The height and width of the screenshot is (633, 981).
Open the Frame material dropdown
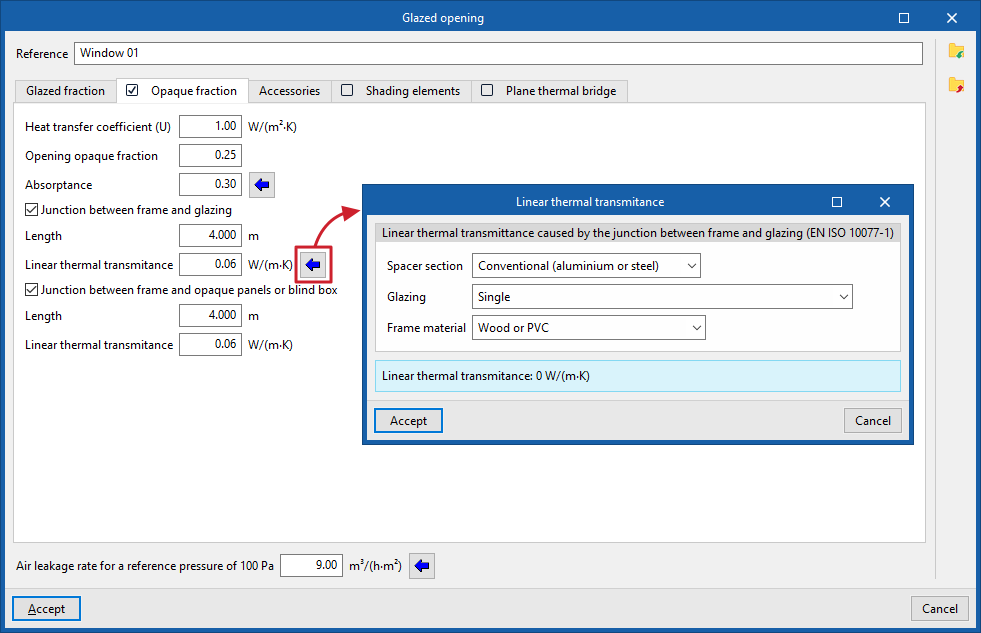[x=589, y=328]
